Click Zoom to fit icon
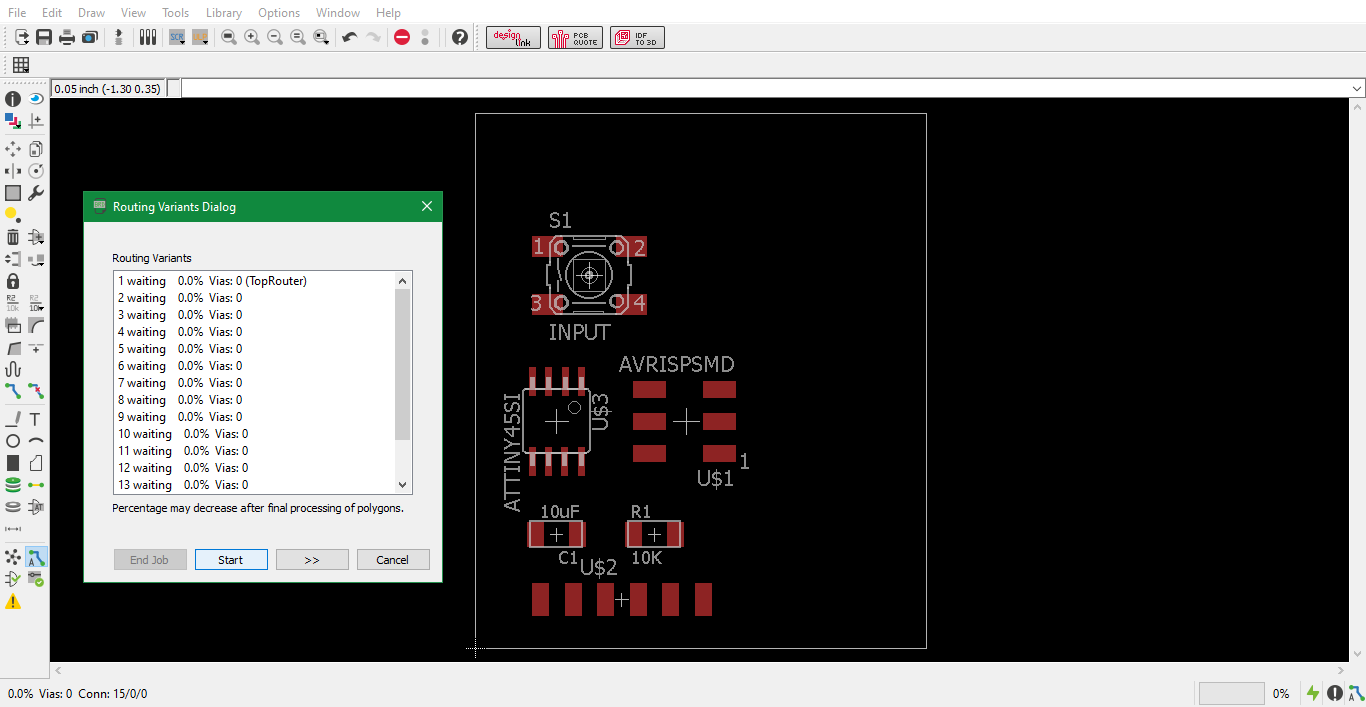1366x707 pixels. [229, 37]
